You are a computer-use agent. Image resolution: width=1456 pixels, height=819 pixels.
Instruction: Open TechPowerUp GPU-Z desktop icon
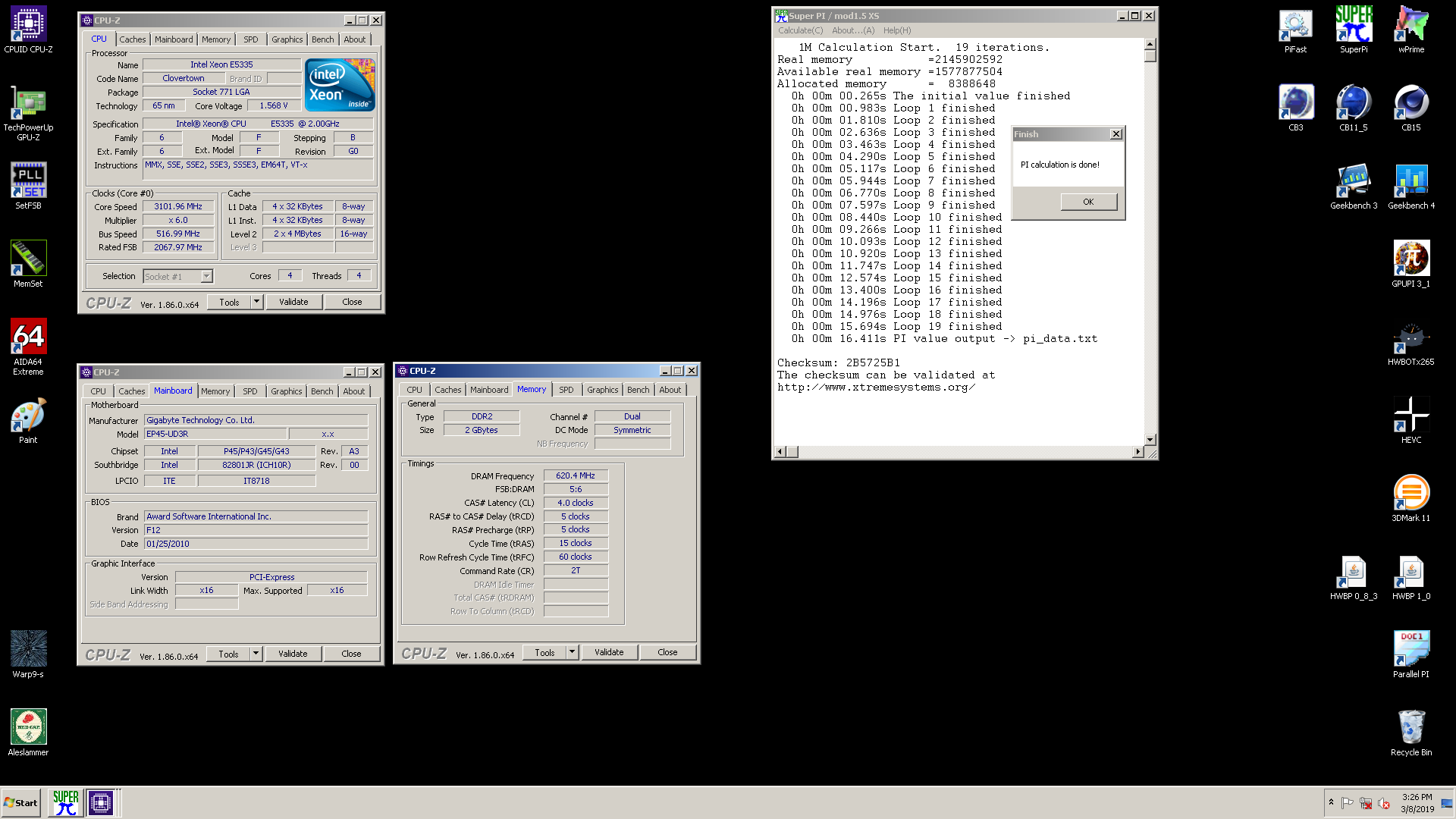28,114
